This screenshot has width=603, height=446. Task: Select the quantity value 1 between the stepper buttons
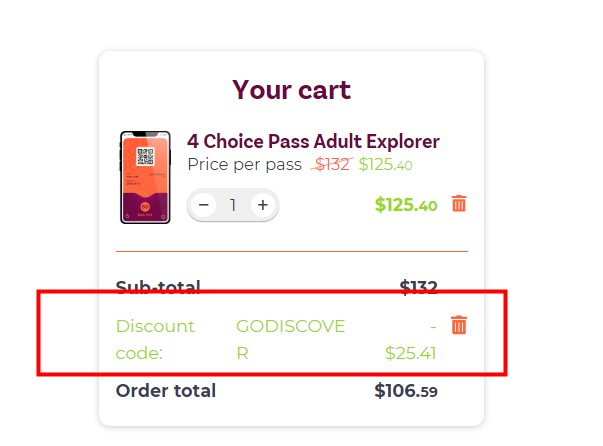pos(233,205)
